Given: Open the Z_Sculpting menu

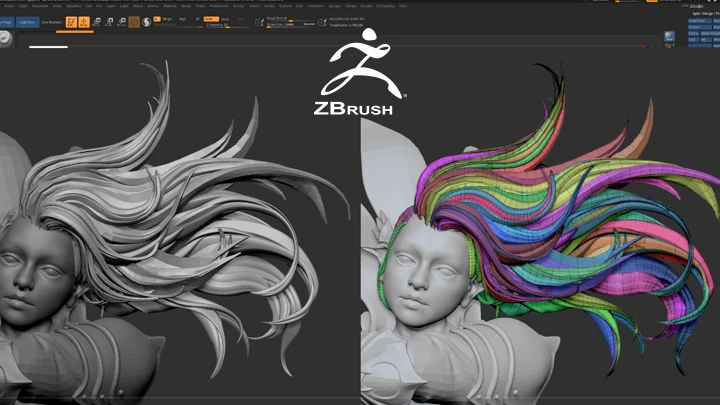Looking at the screenshot, I should tap(385, 6).
